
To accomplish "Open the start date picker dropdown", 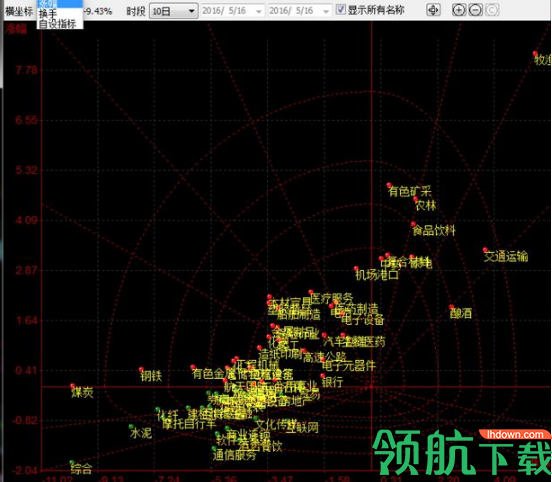I will (x=259, y=11).
